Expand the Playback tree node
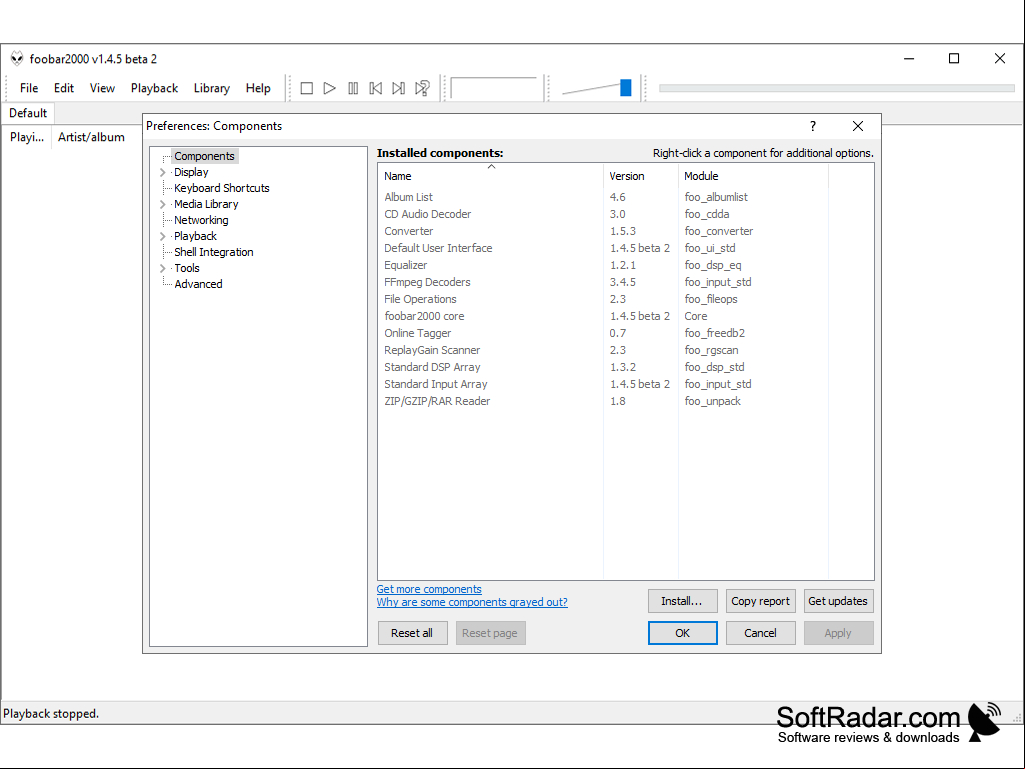Viewport: 1025px width, 769px height. [163, 237]
